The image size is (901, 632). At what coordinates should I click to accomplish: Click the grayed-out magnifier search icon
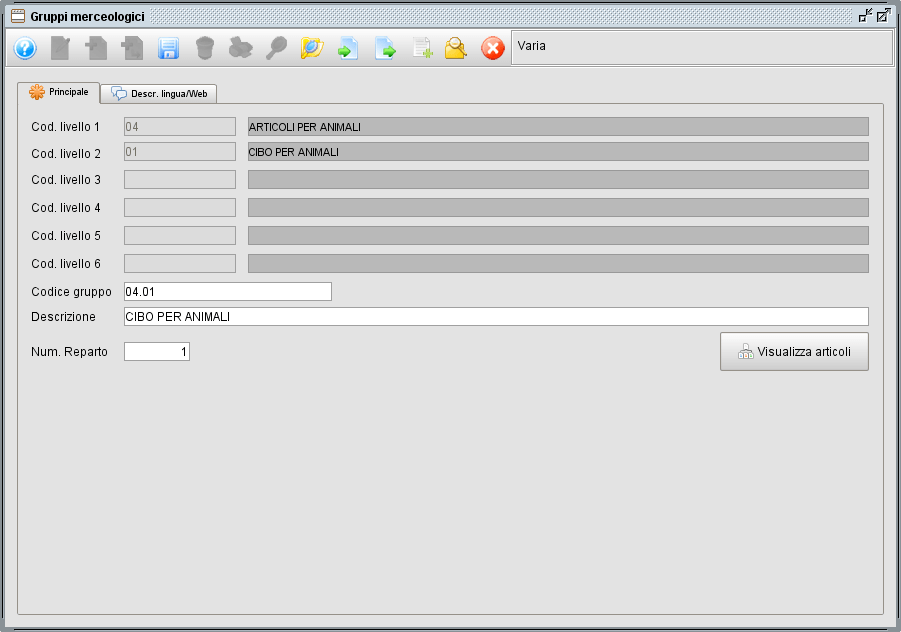pos(276,48)
